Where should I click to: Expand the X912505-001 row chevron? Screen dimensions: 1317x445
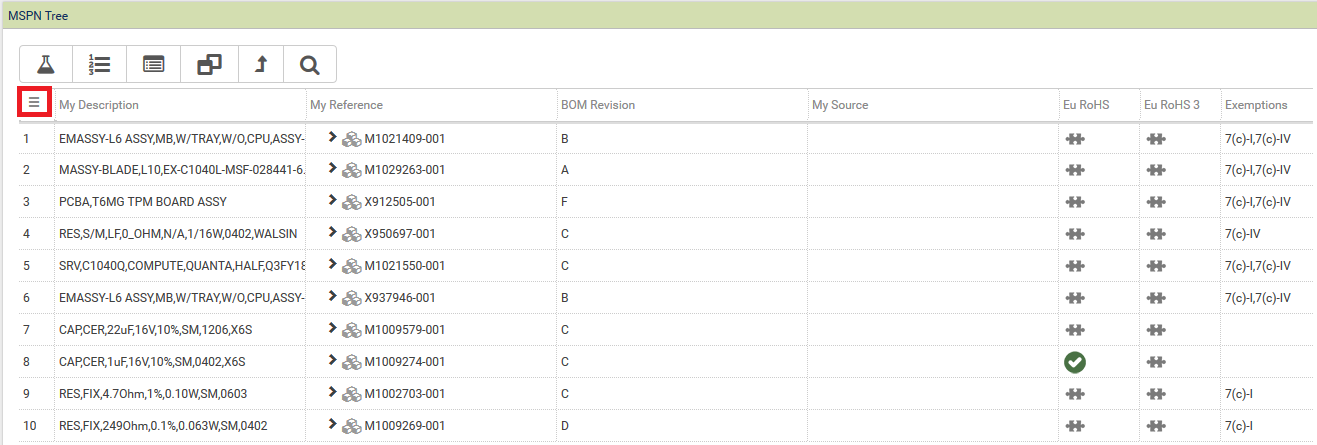332,202
